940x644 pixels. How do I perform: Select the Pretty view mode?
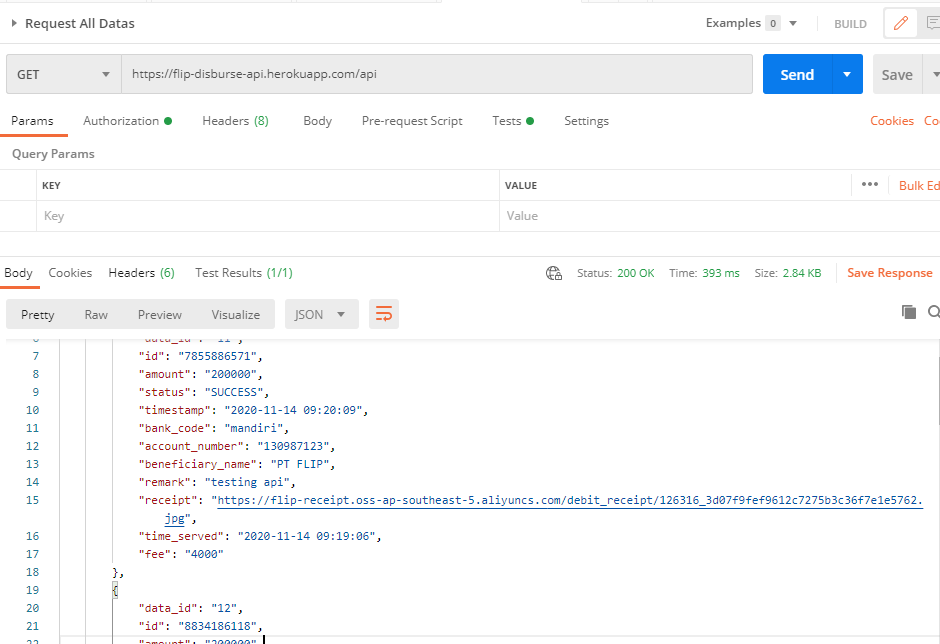pos(37,315)
